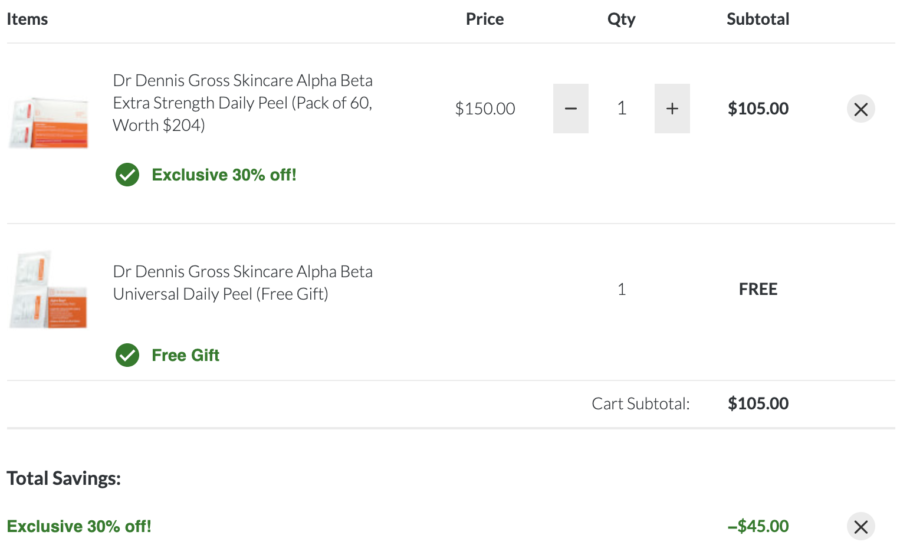This screenshot has width=900, height=558.
Task: Decrease quantity of Extra Strength Daily Peel
Action: pyautogui.click(x=571, y=108)
